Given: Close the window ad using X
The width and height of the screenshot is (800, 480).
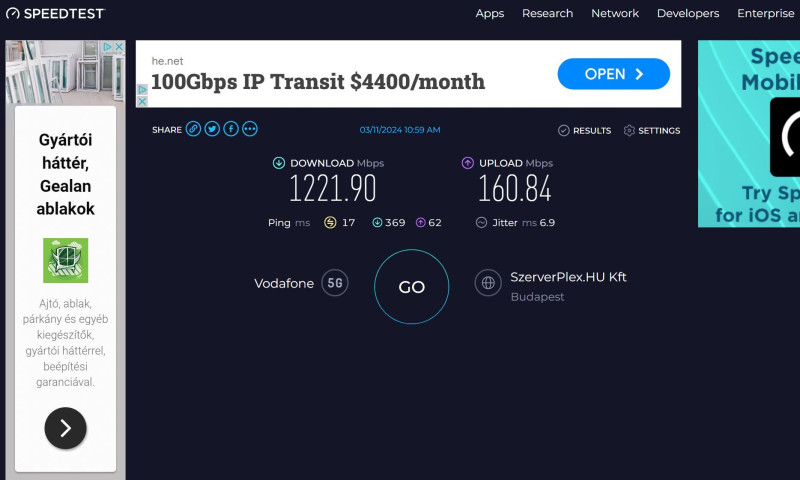Looking at the screenshot, I should 119,47.
